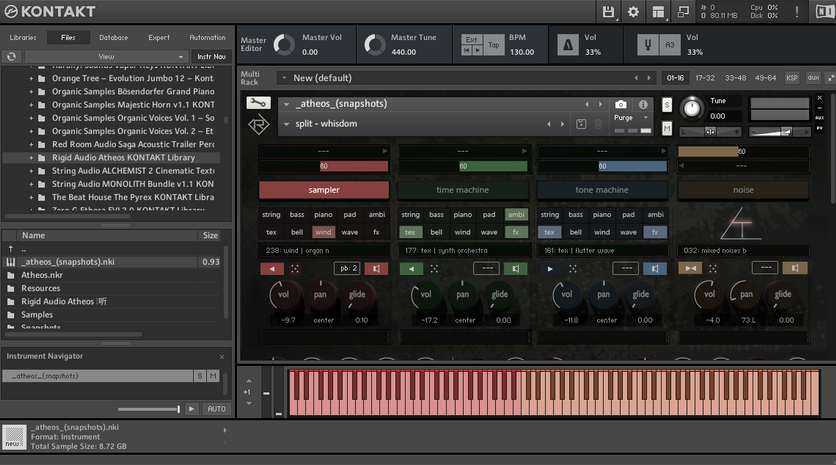Viewport: 836px width, 465px height.
Task: Click the Instr Nav button
Action: point(212,57)
